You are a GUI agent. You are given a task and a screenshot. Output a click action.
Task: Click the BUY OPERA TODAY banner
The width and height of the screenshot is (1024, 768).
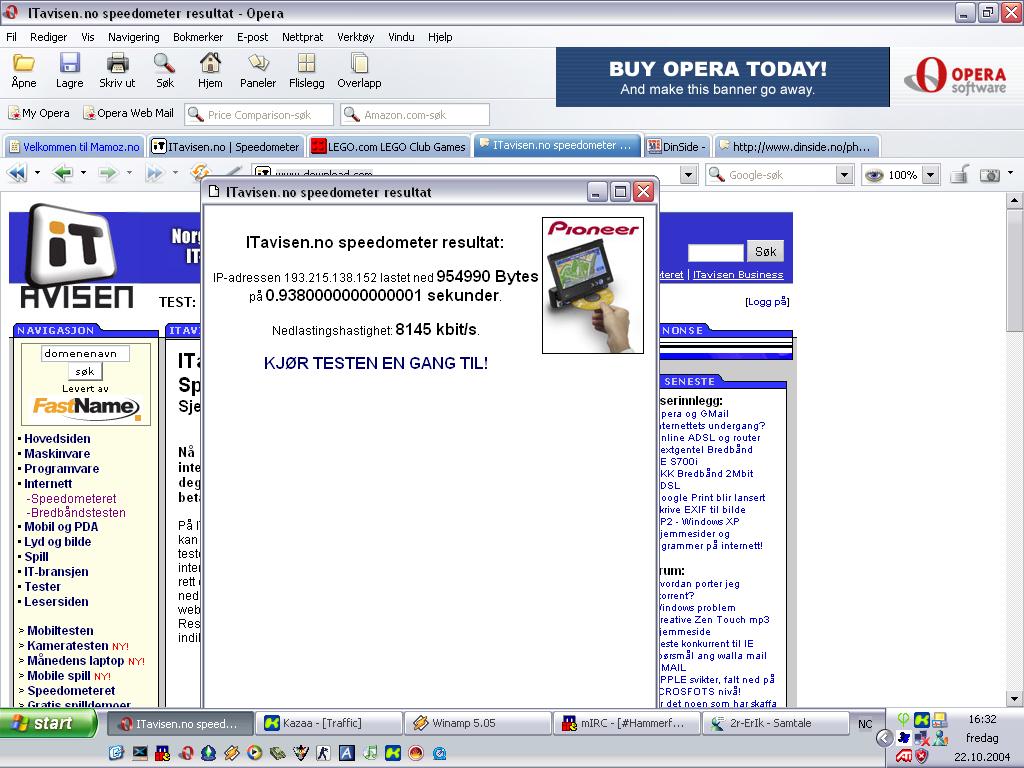click(722, 77)
